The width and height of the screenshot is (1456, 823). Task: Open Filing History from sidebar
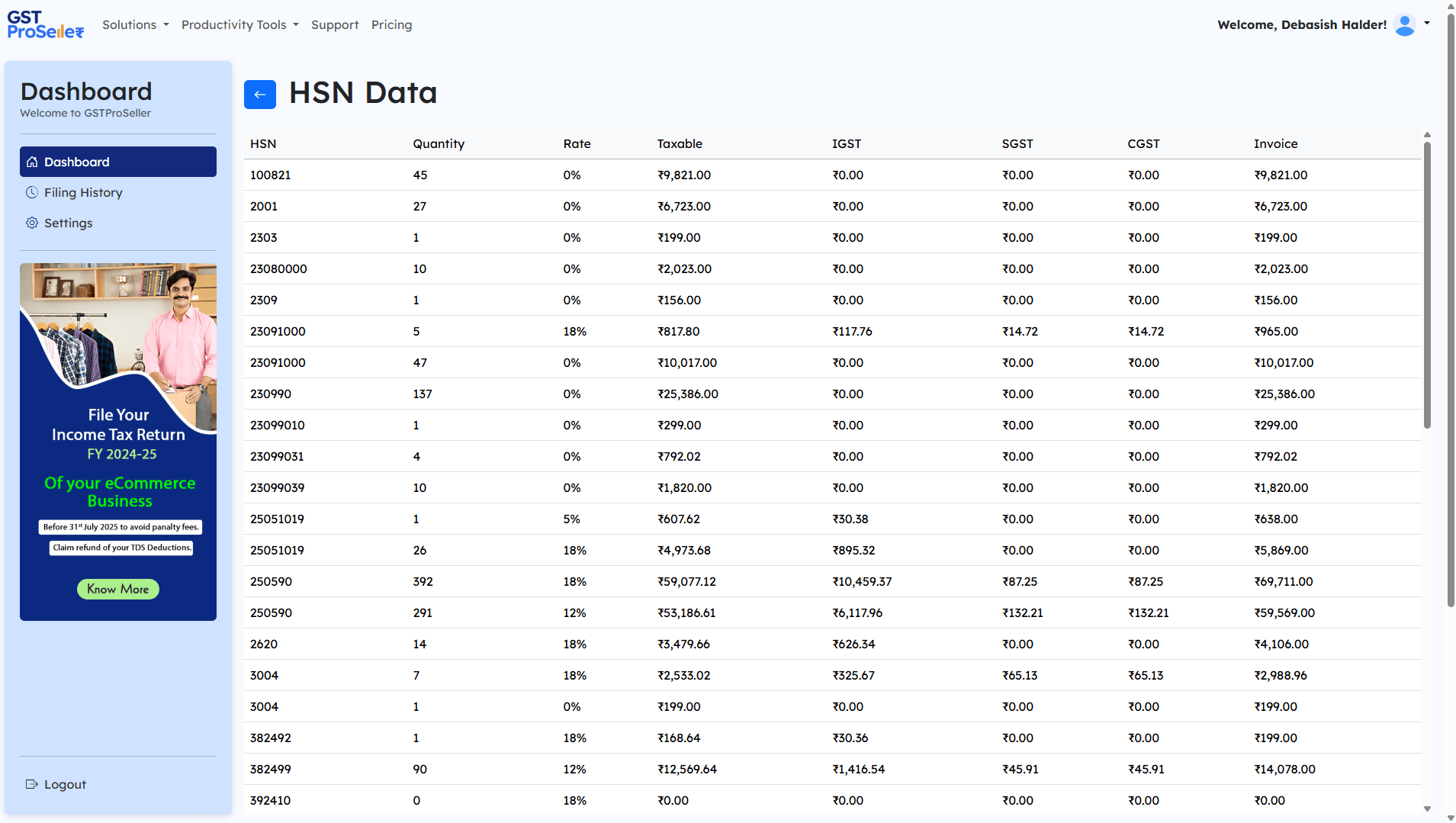[x=83, y=192]
